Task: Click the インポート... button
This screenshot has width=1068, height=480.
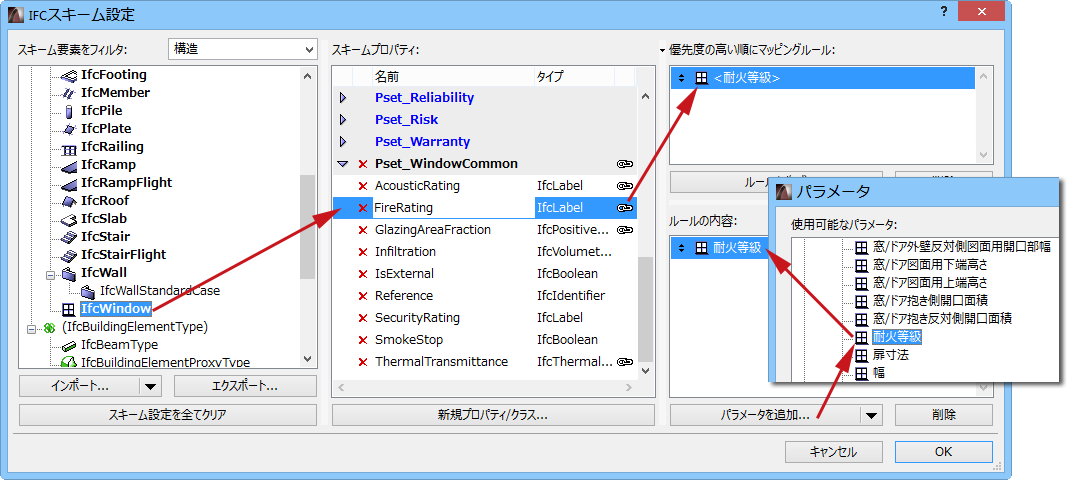Action: coord(80,386)
